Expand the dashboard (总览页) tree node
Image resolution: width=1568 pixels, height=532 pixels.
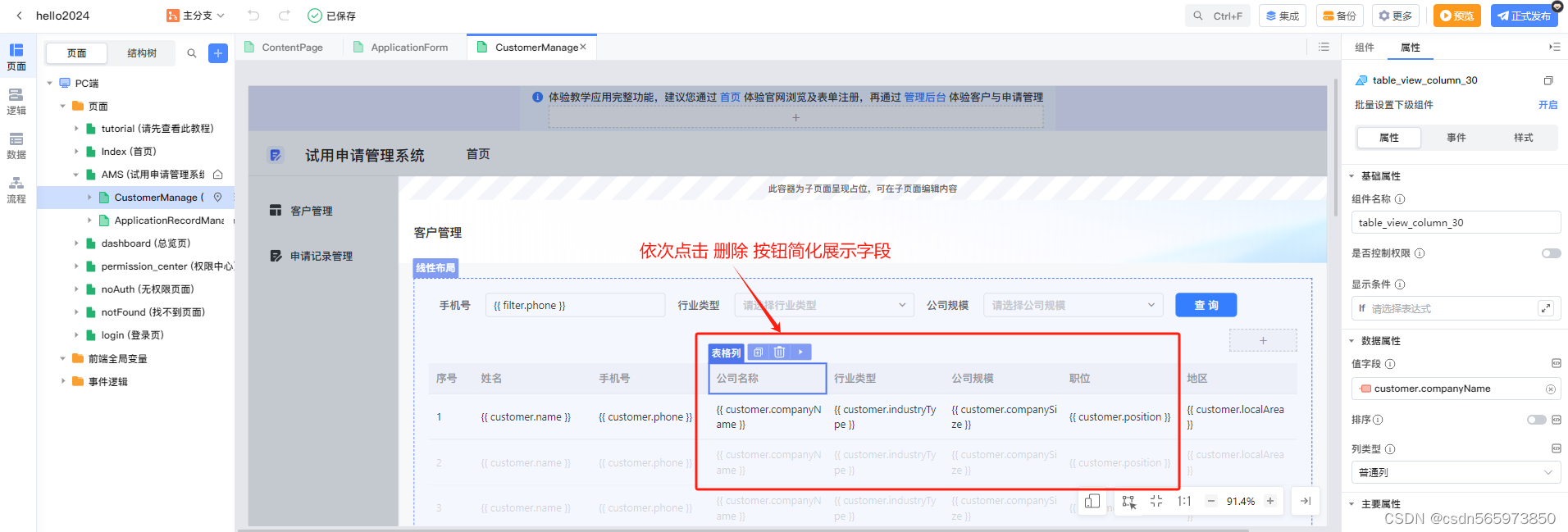[76, 243]
